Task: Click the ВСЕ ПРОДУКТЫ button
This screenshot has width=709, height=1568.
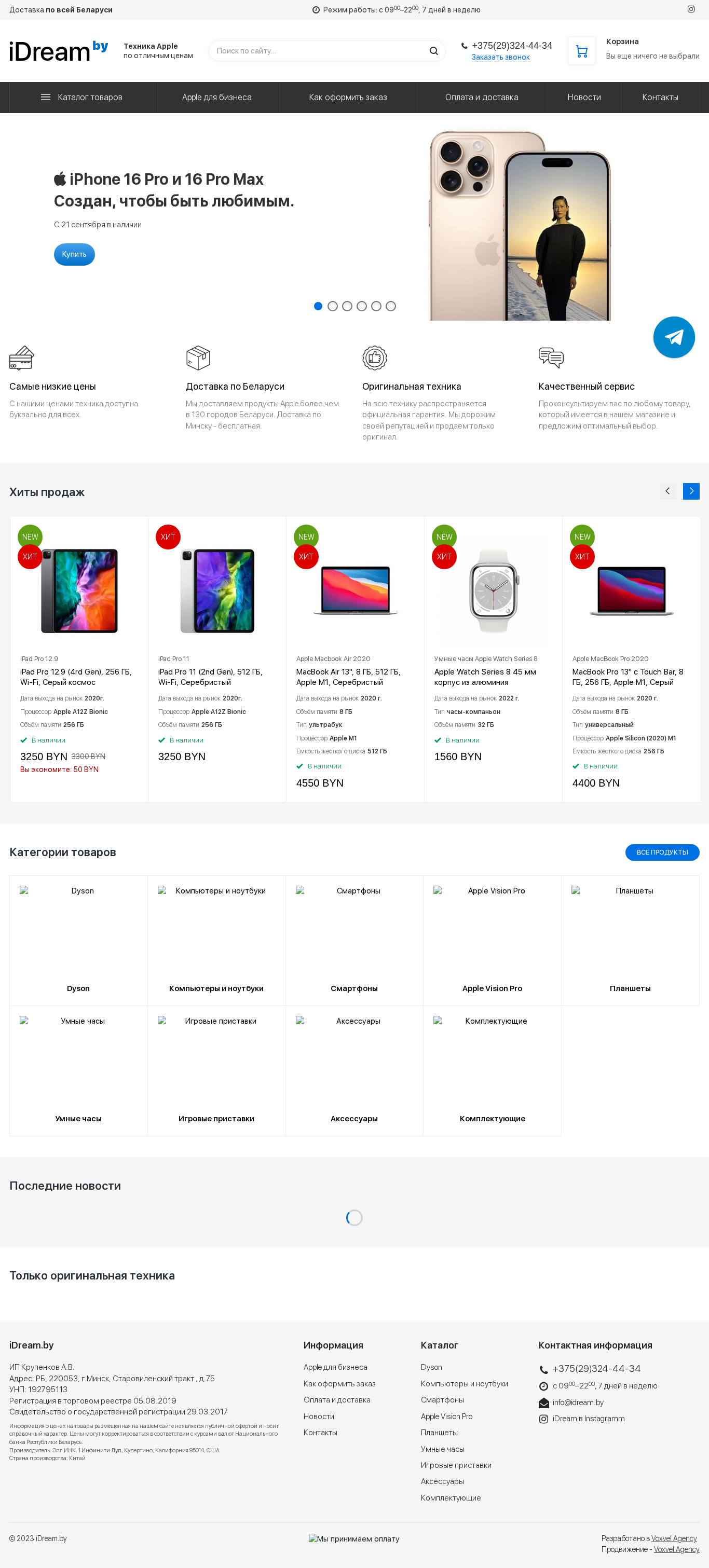Action: point(662,852)
